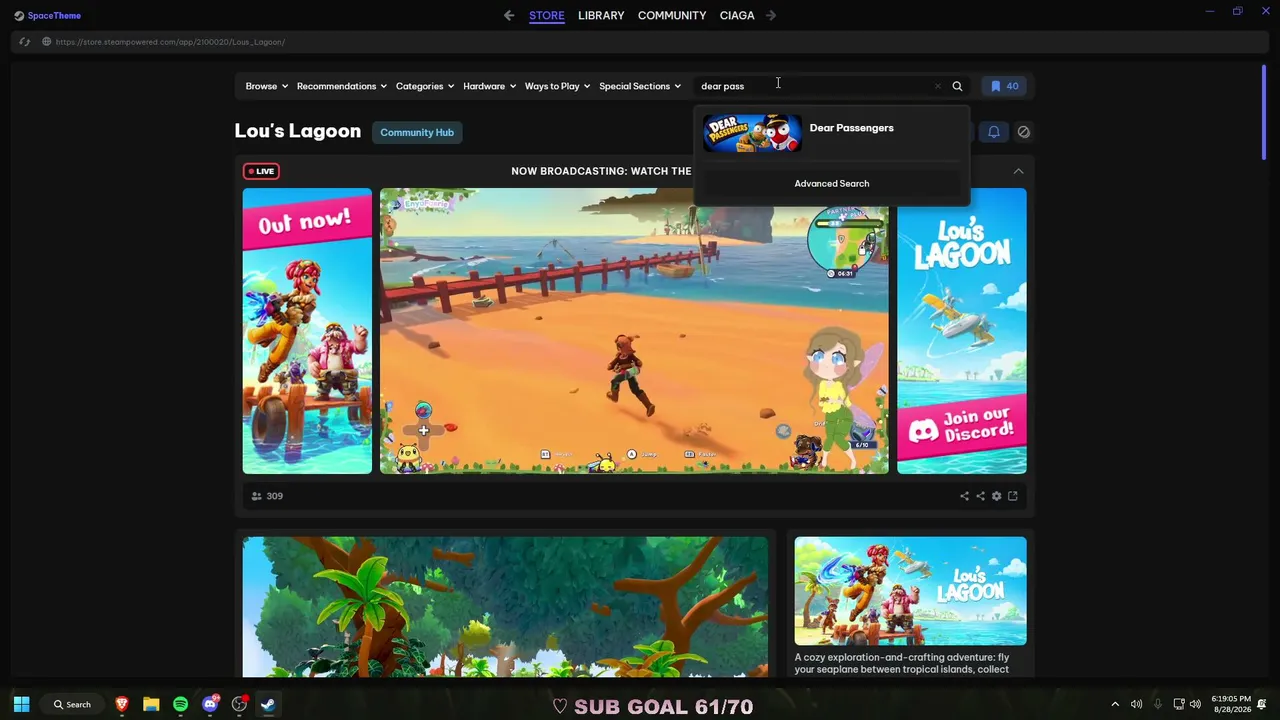Screen dimensions: 1280x720
Task: Open the Windows Start menu
Action: coord(21,704)
